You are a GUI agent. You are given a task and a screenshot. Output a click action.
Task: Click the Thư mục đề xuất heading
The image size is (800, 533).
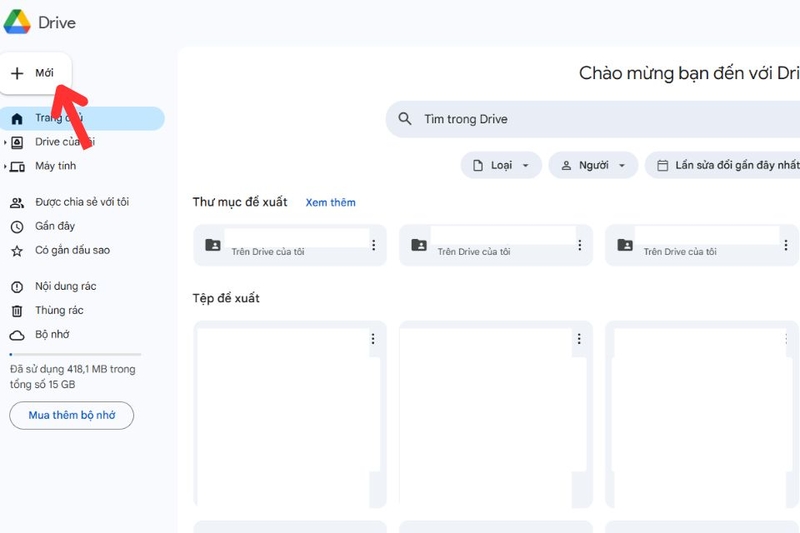[x=240, y=202]
